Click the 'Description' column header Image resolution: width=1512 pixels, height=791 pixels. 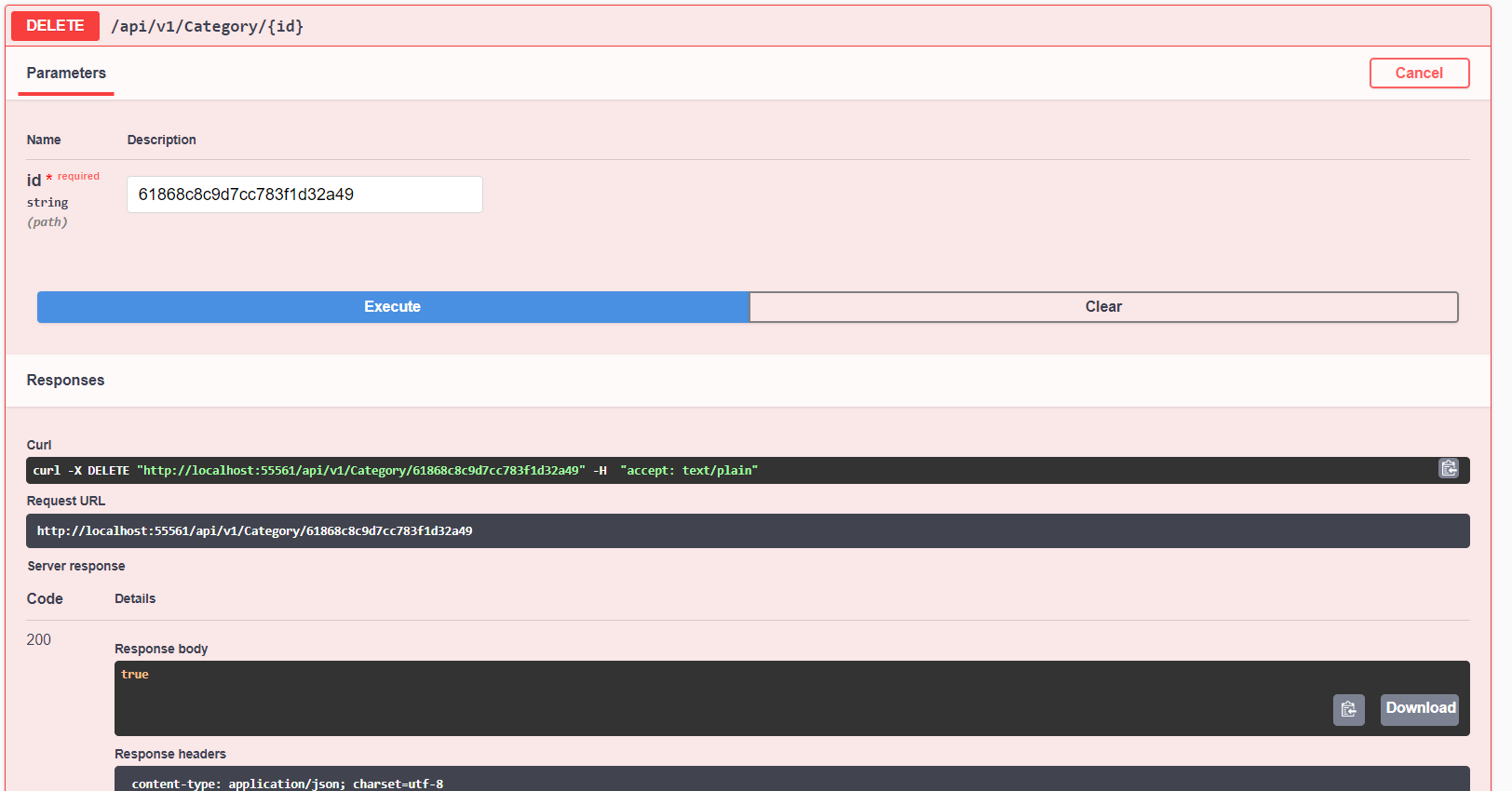162,141
